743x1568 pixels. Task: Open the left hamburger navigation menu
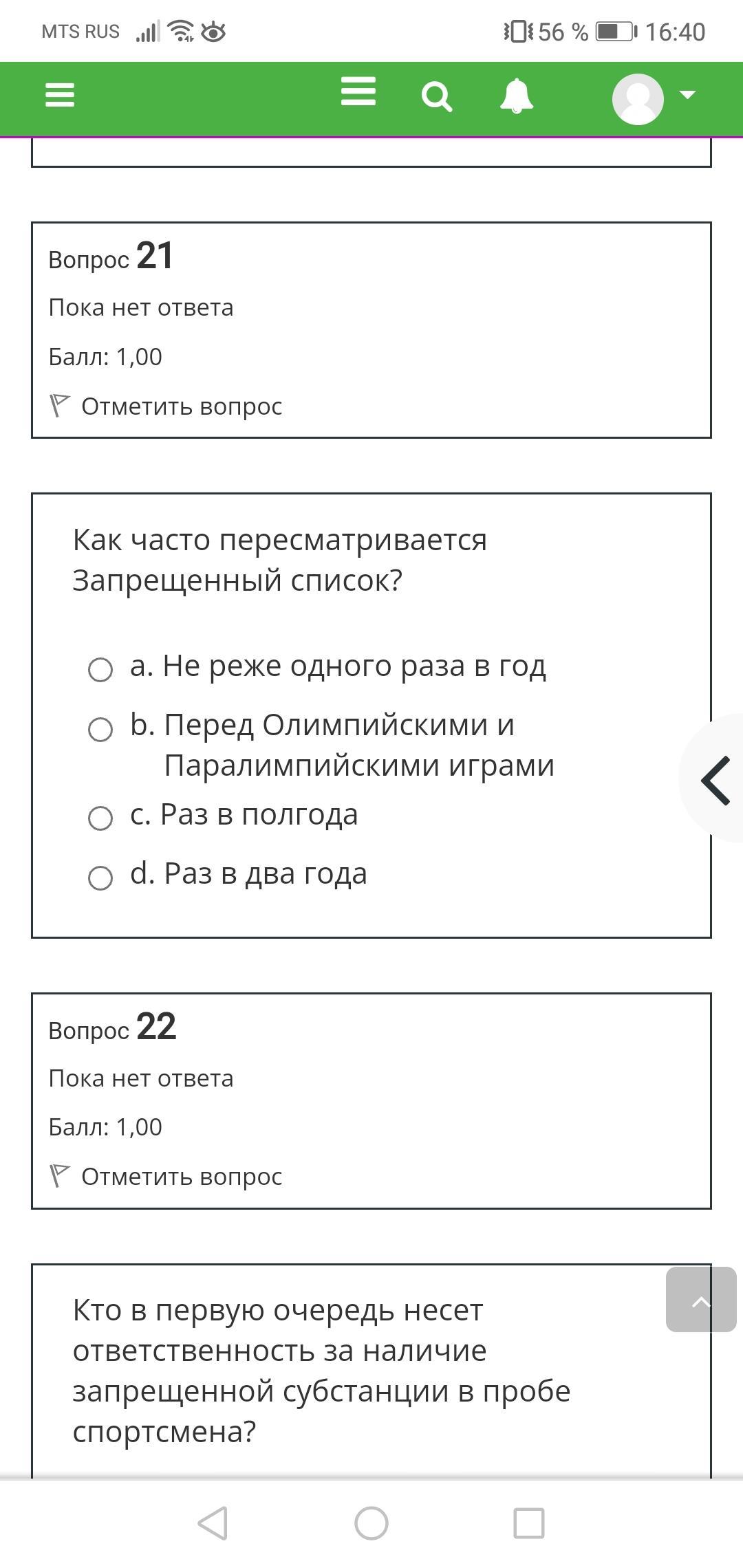[60, 95]
